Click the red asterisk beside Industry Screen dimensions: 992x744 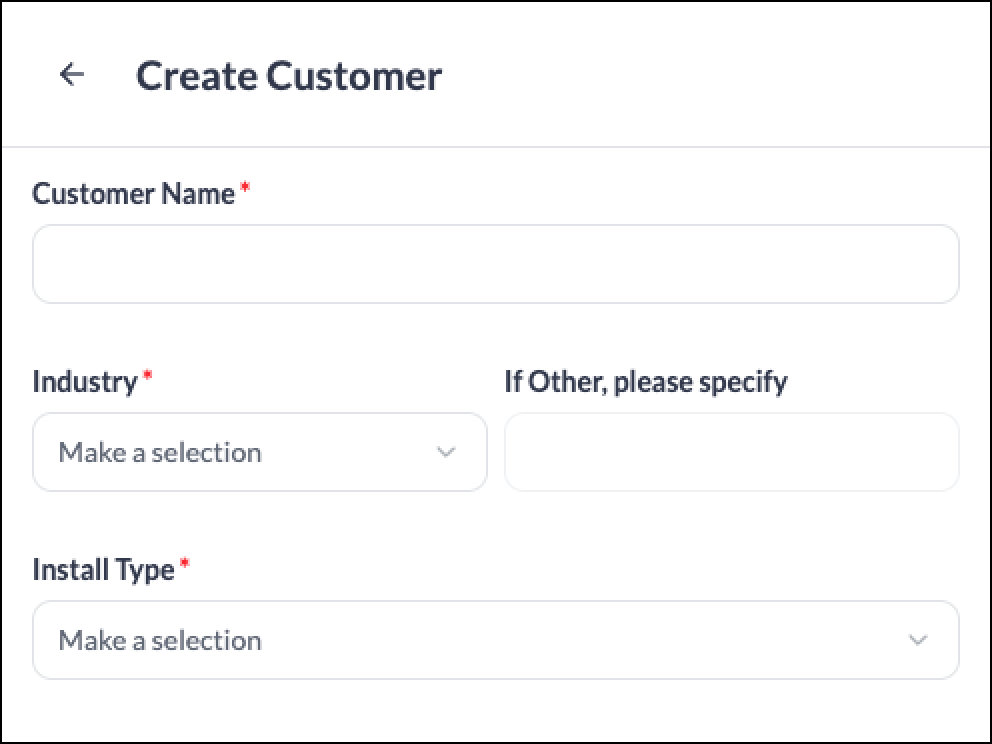147,375
